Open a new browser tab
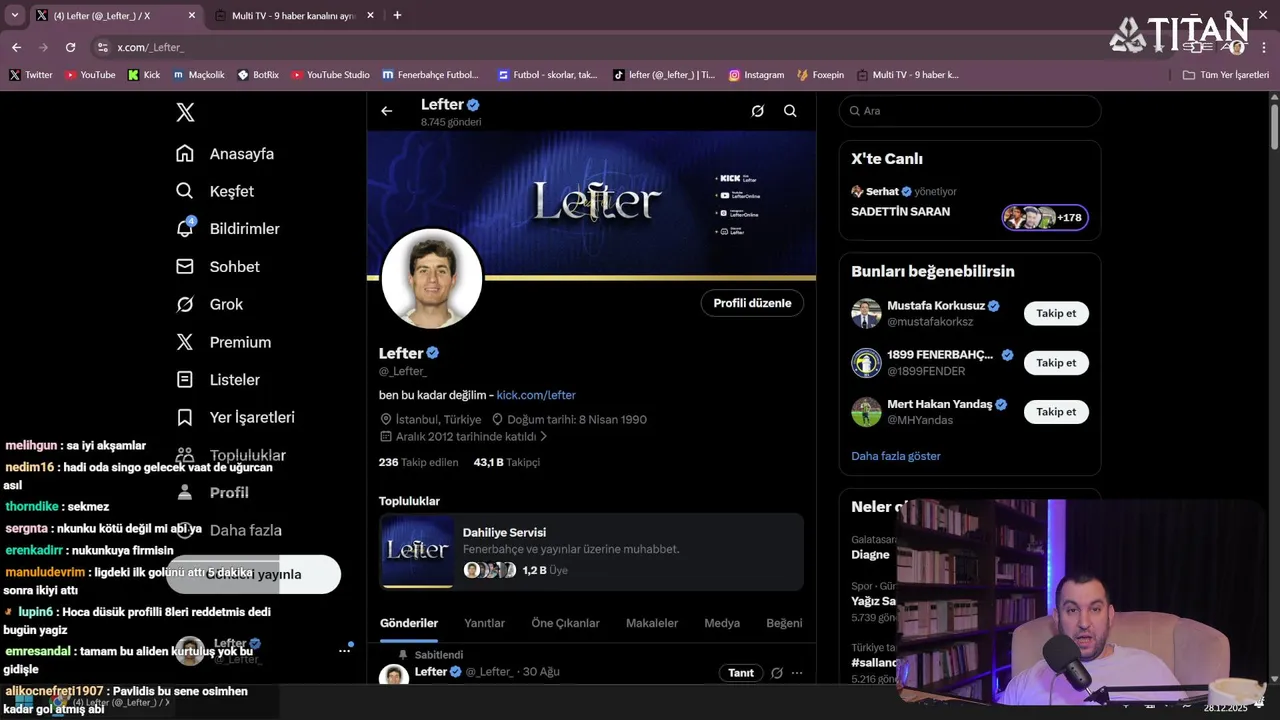The height and width of the screenshot is (720, 1280). 397,15
